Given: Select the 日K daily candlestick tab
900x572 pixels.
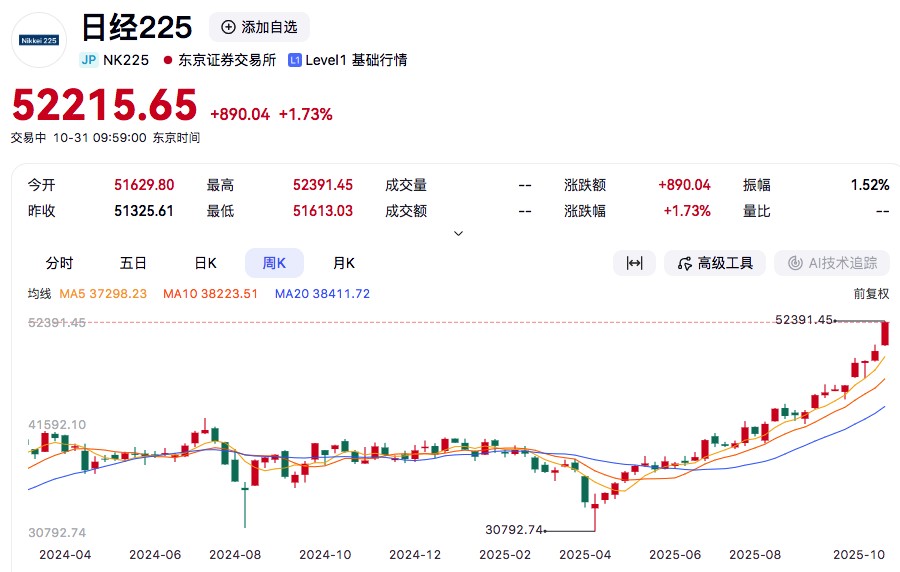Looking at the screenshot, I should (x=205, y=263).
